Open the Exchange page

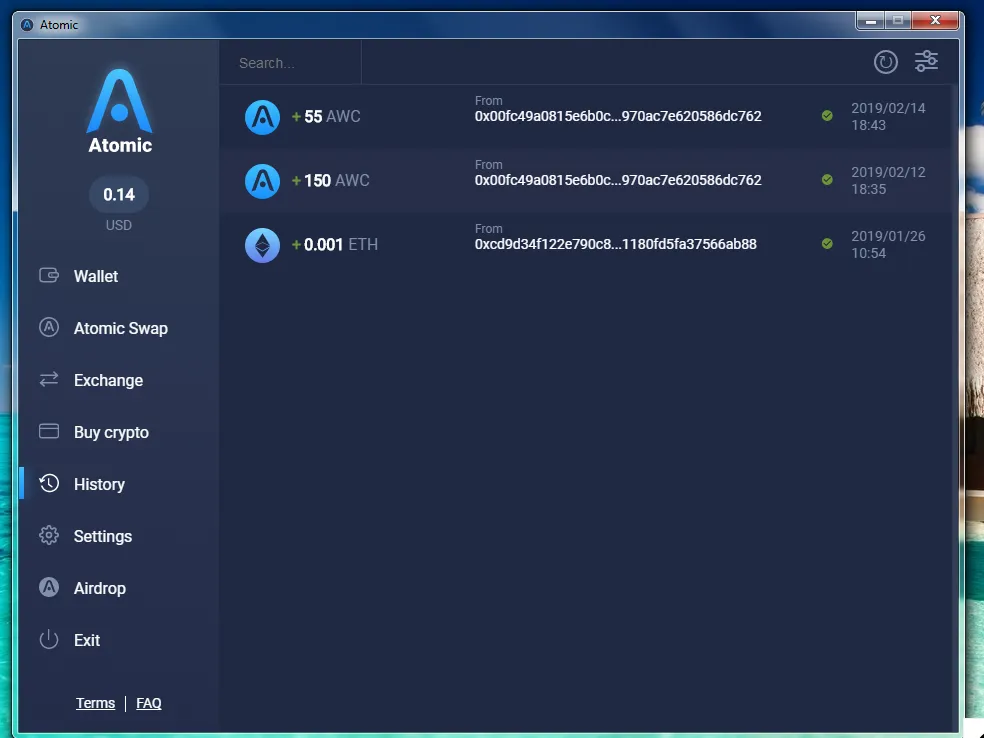click(x=108, y=380)
